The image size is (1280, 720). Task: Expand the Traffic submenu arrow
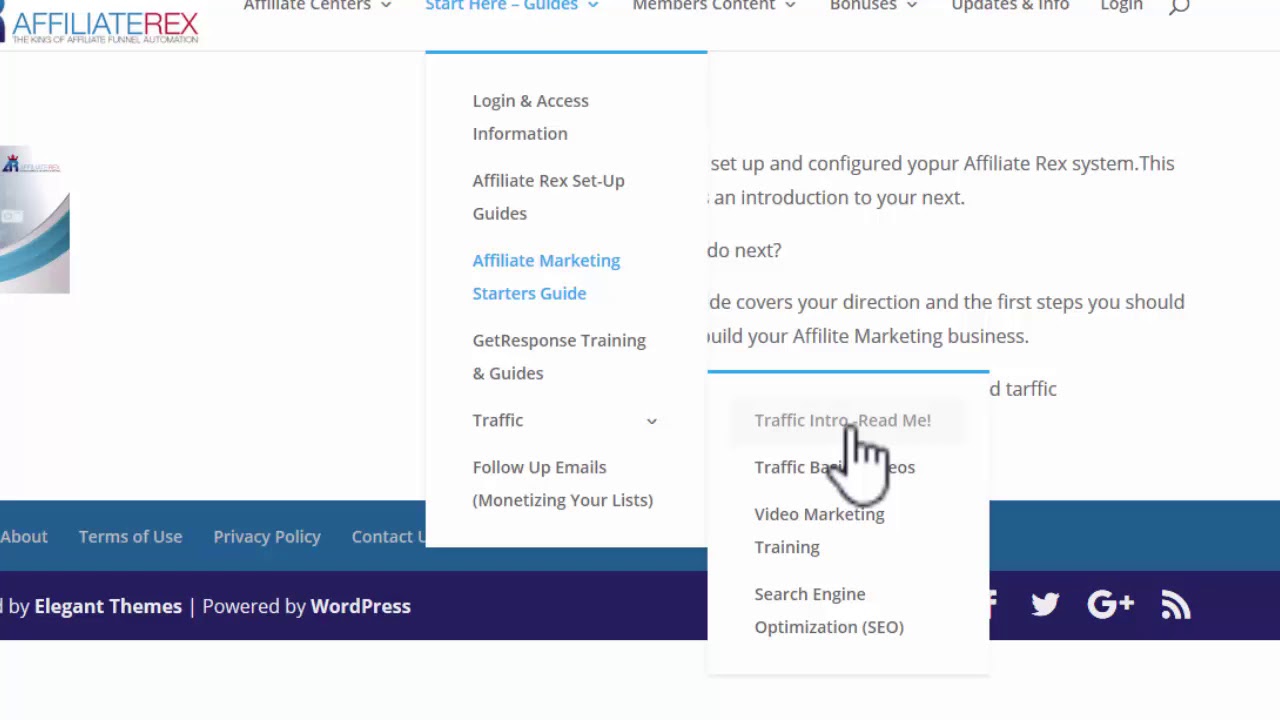[x=651, y=421]
